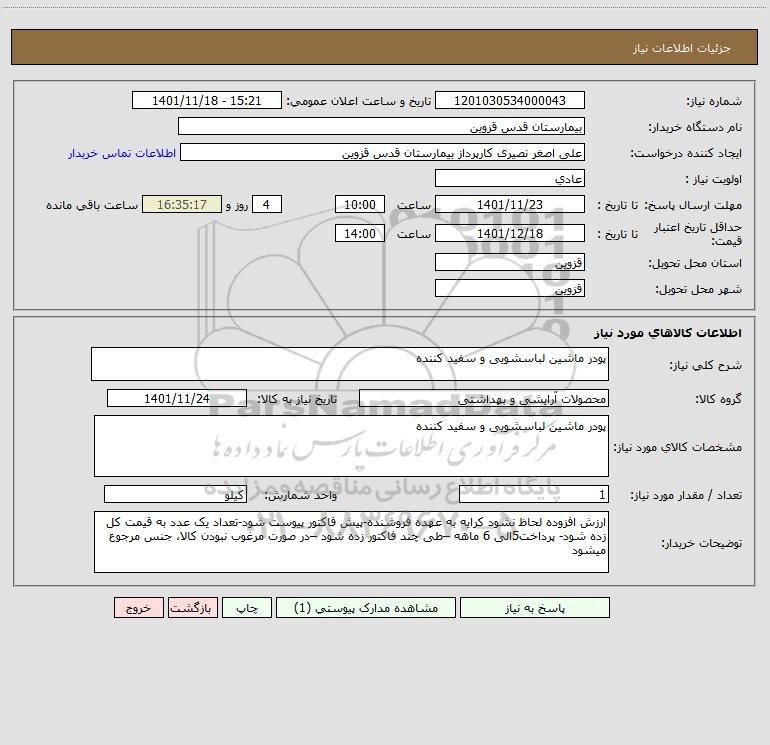Click the priority field عادی

pos(510,178)
